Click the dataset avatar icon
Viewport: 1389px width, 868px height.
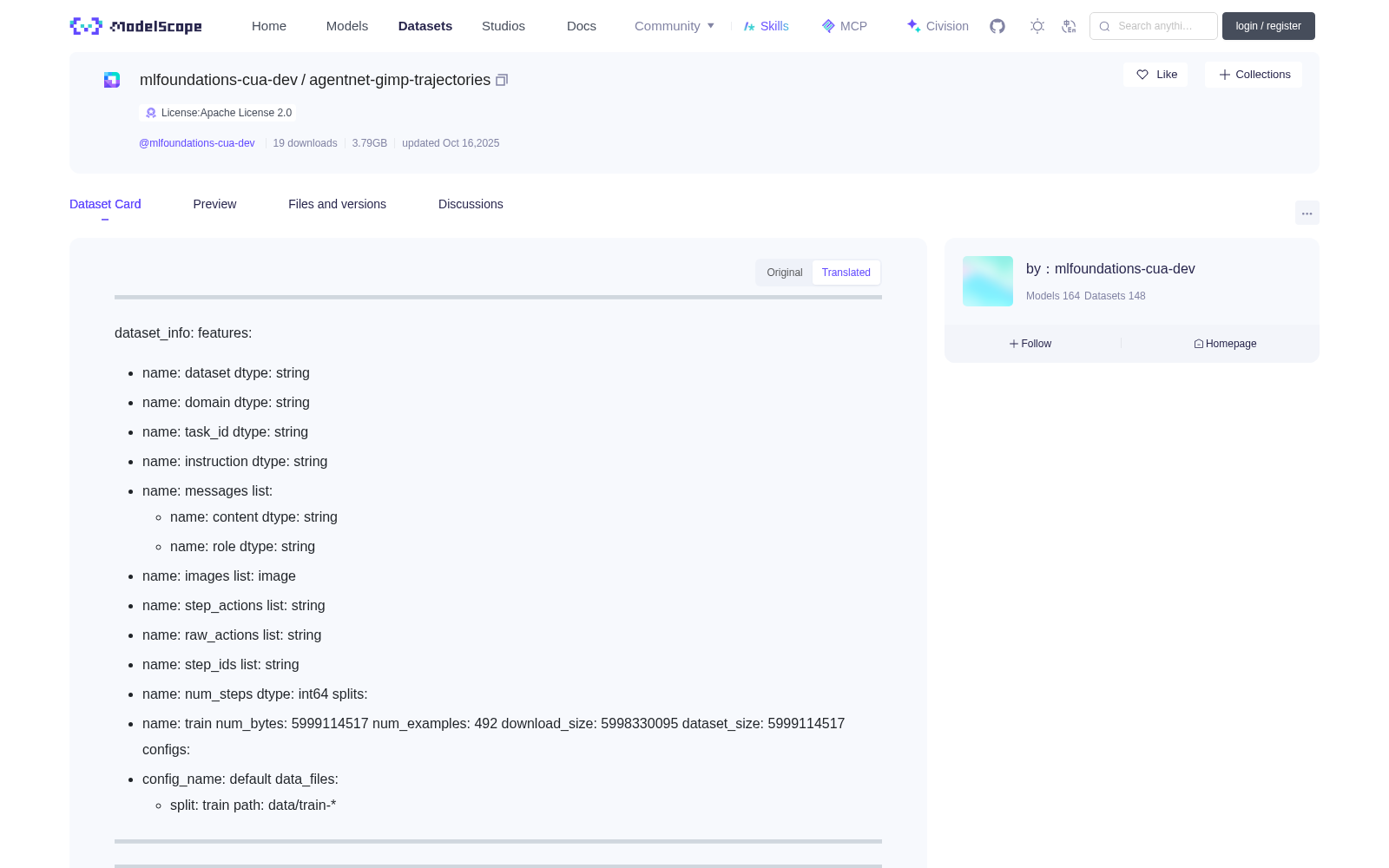click(112, 80)
